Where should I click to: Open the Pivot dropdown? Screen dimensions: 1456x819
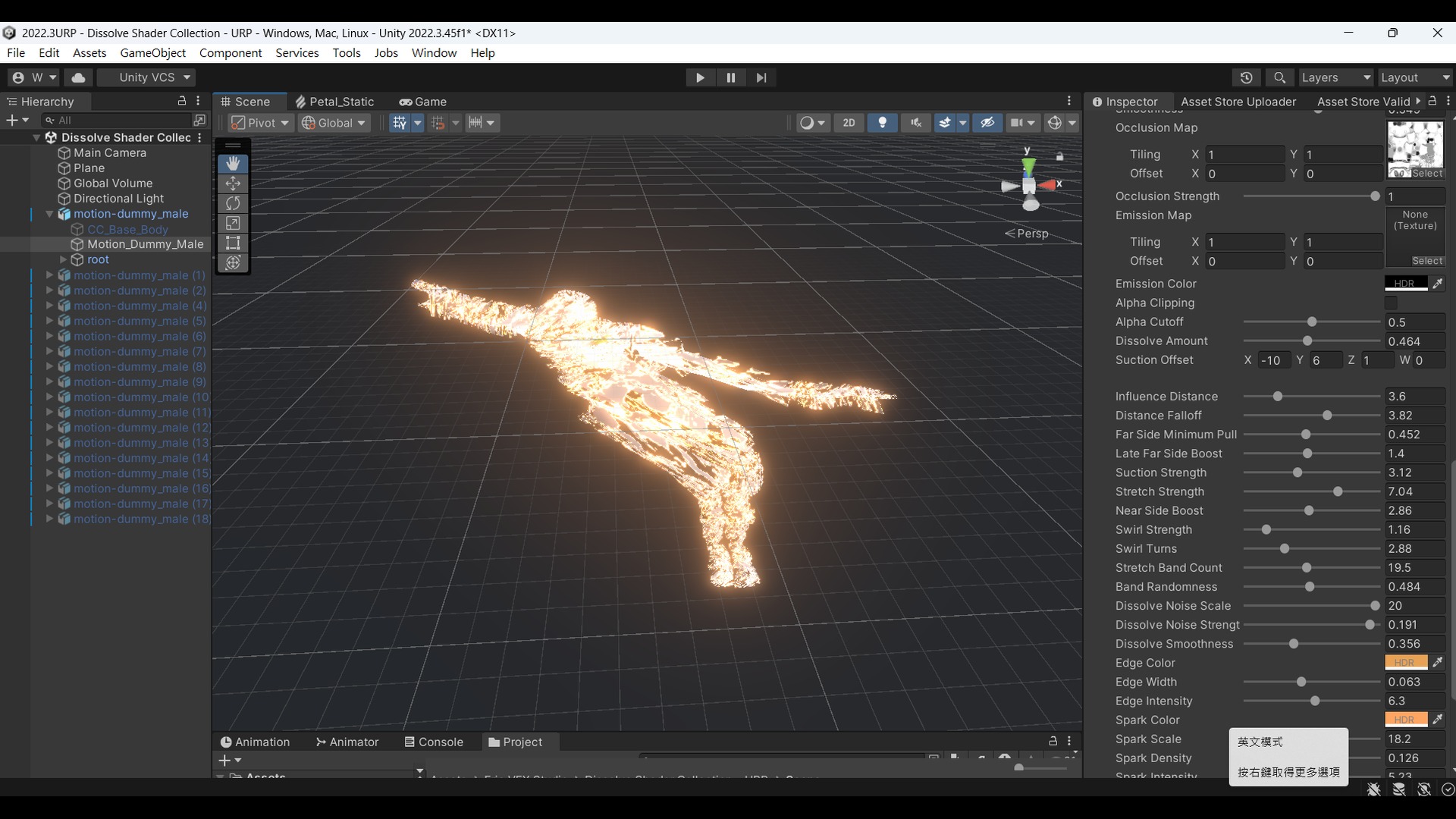(x=261, y=123)
